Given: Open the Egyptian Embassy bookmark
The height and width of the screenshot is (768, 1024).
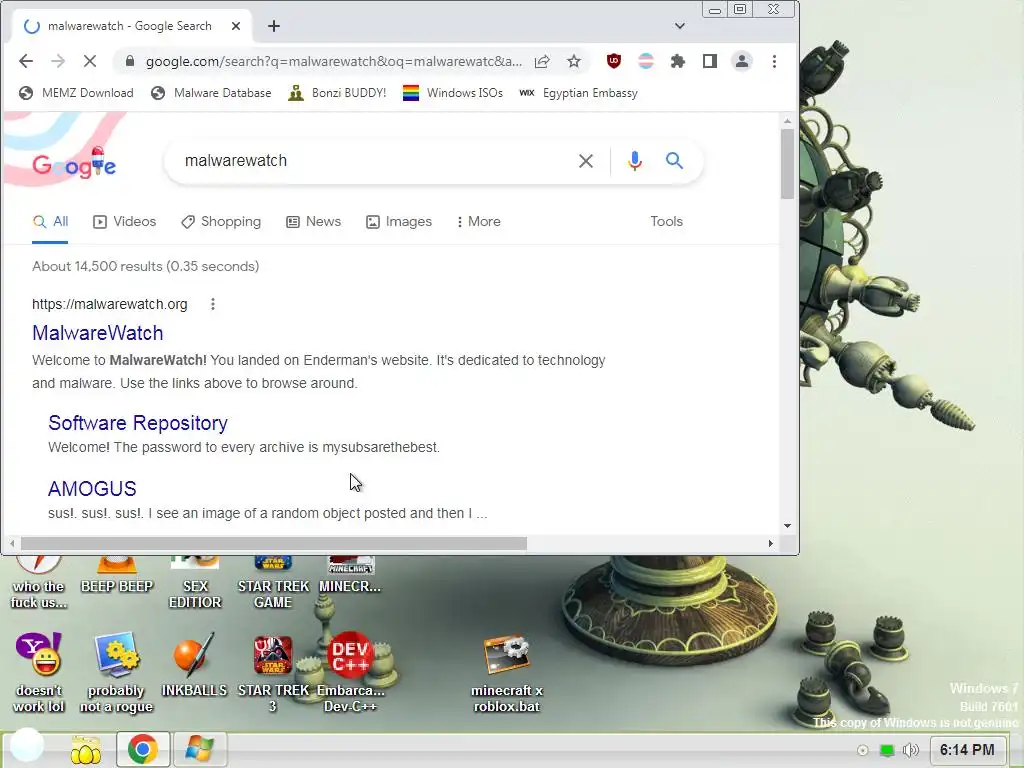Looking at the screenshot, I should click(578, 93).
